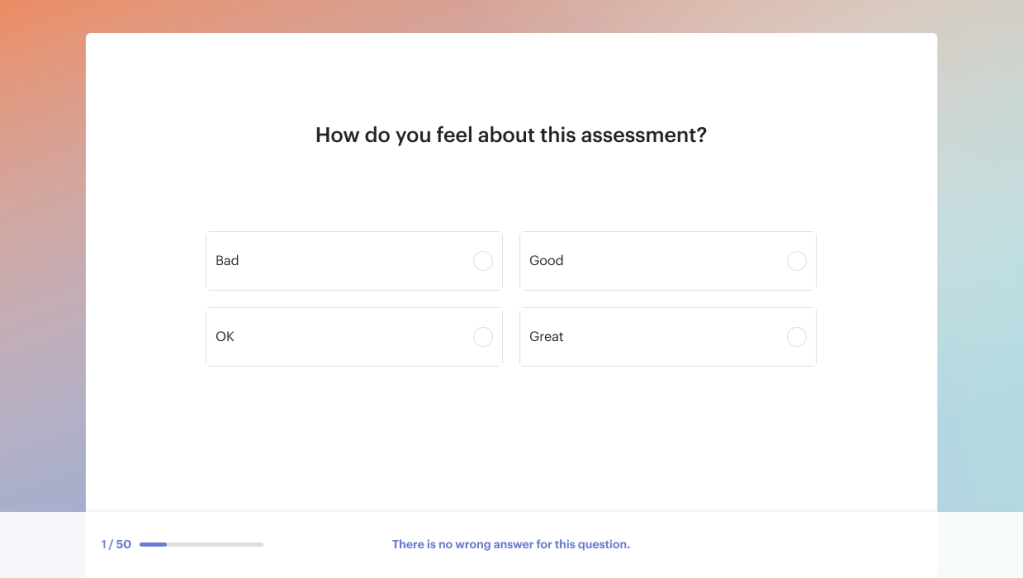Click the "How do you feel" question heading
1024x578 pixels.
[510, 135]
